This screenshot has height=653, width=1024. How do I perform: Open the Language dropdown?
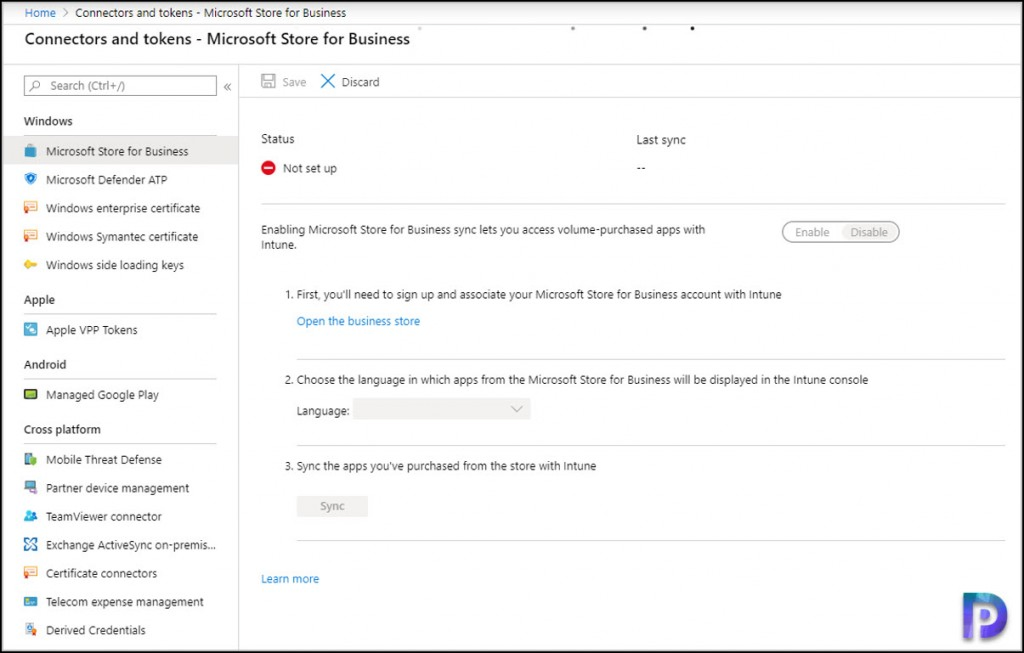pos(441,409)
